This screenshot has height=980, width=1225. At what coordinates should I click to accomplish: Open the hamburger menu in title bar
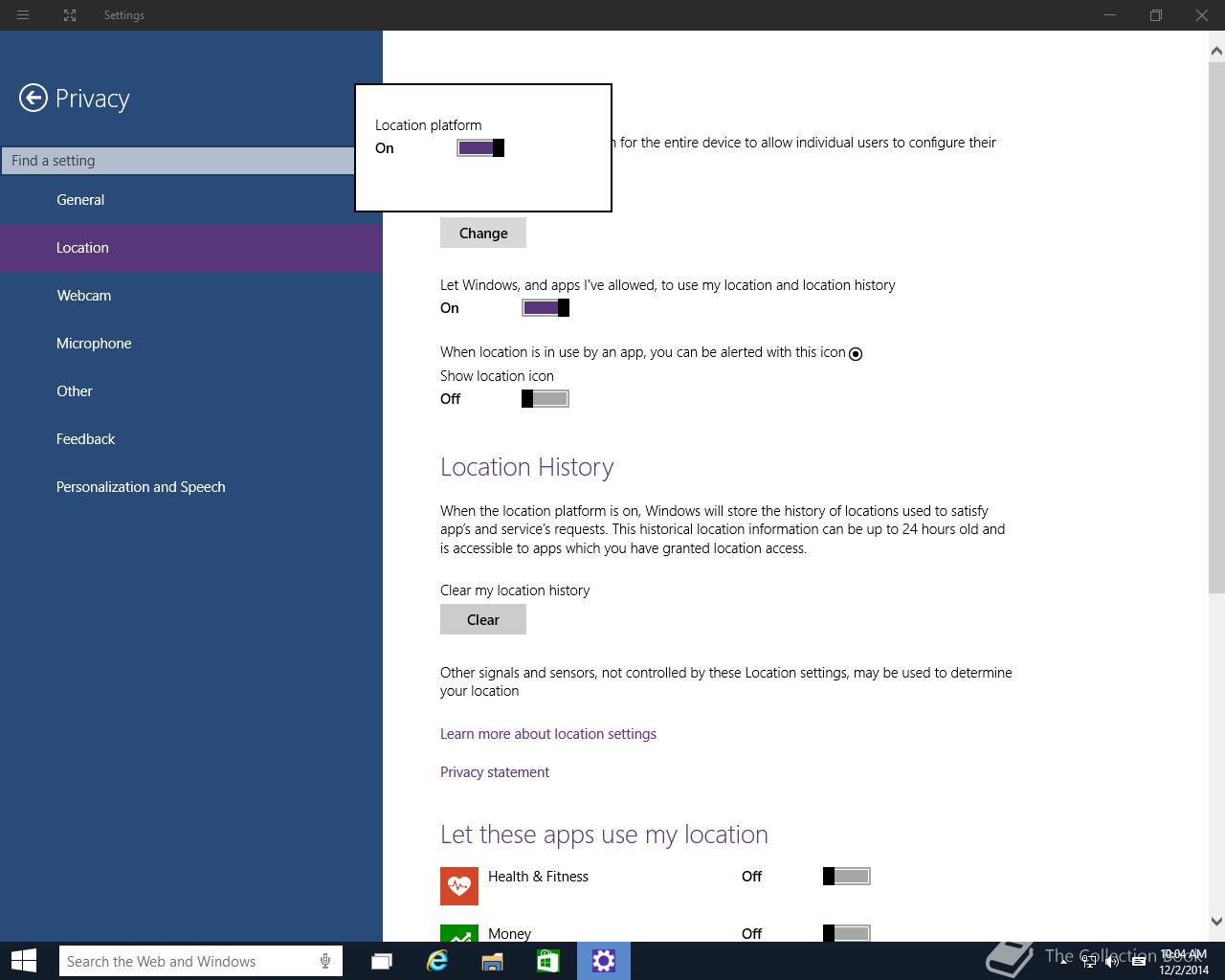click(23, 15)
